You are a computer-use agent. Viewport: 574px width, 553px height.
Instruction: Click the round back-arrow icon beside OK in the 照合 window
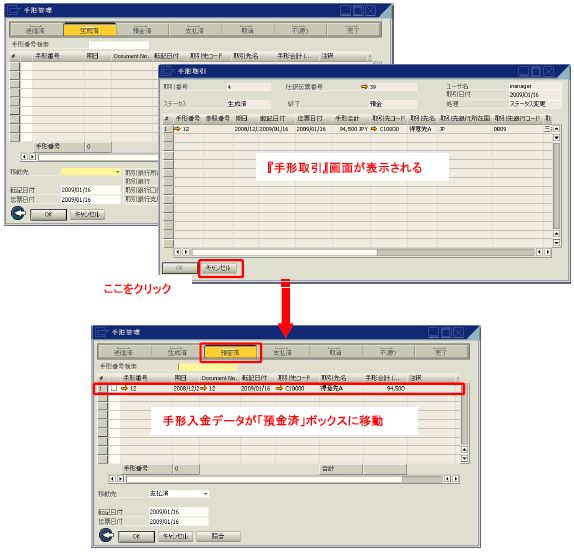tap(106, 535)
